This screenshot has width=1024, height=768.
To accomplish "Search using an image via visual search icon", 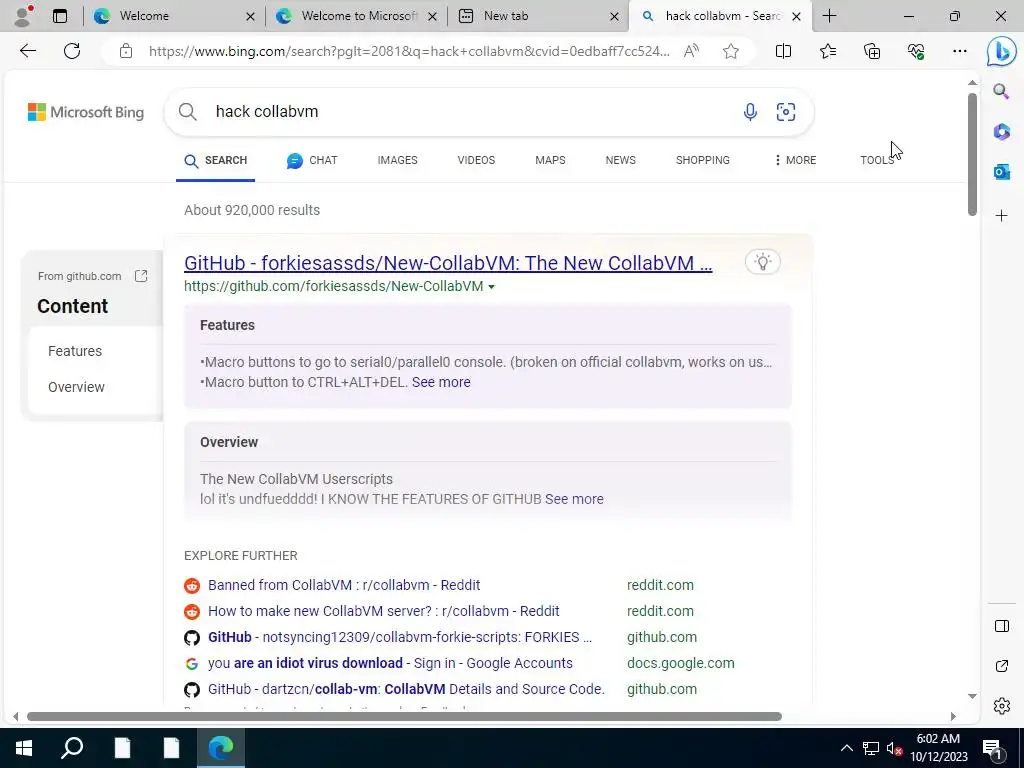I will pos(786,112).
